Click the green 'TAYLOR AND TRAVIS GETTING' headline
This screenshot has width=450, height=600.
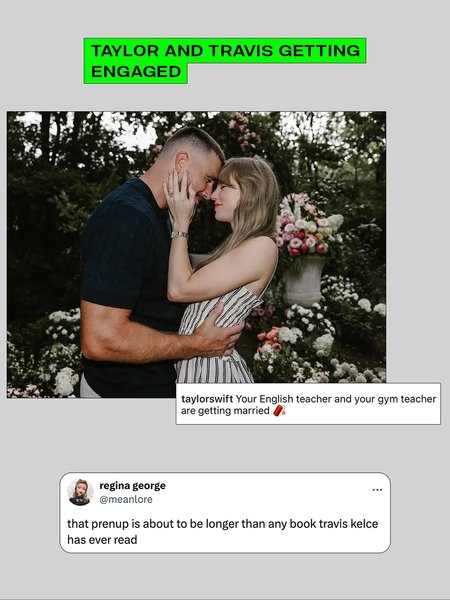pos(225,51)
